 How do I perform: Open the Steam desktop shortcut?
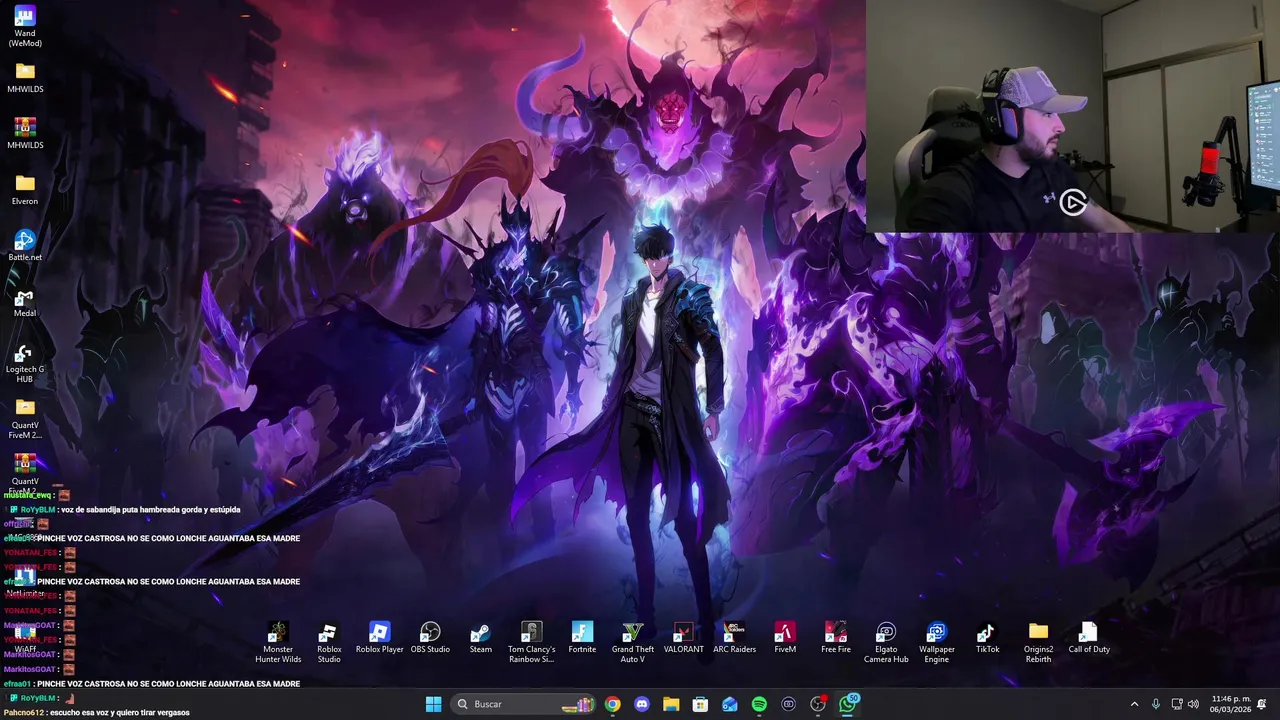[481, 637]
